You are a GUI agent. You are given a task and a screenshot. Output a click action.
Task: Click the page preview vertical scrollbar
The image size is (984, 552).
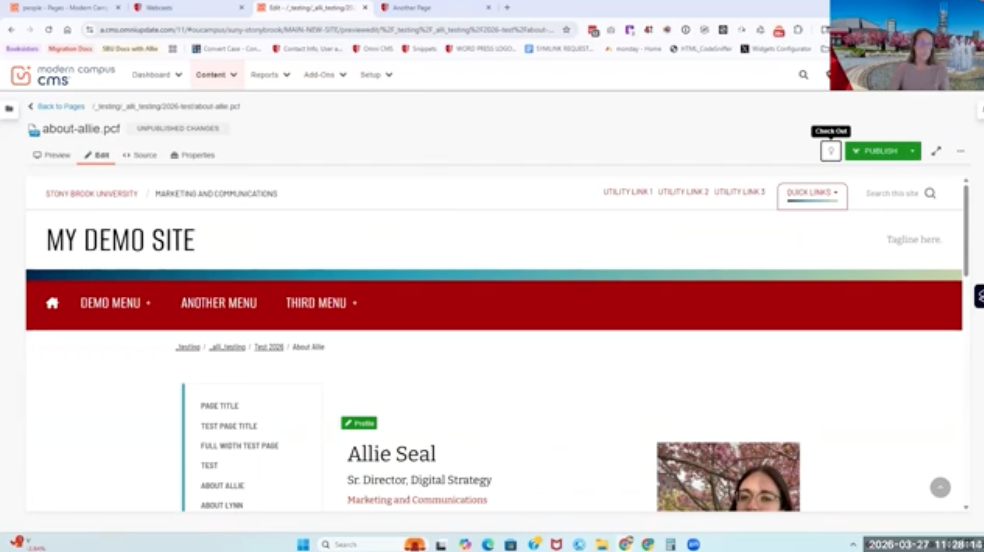tap(966, 230)
